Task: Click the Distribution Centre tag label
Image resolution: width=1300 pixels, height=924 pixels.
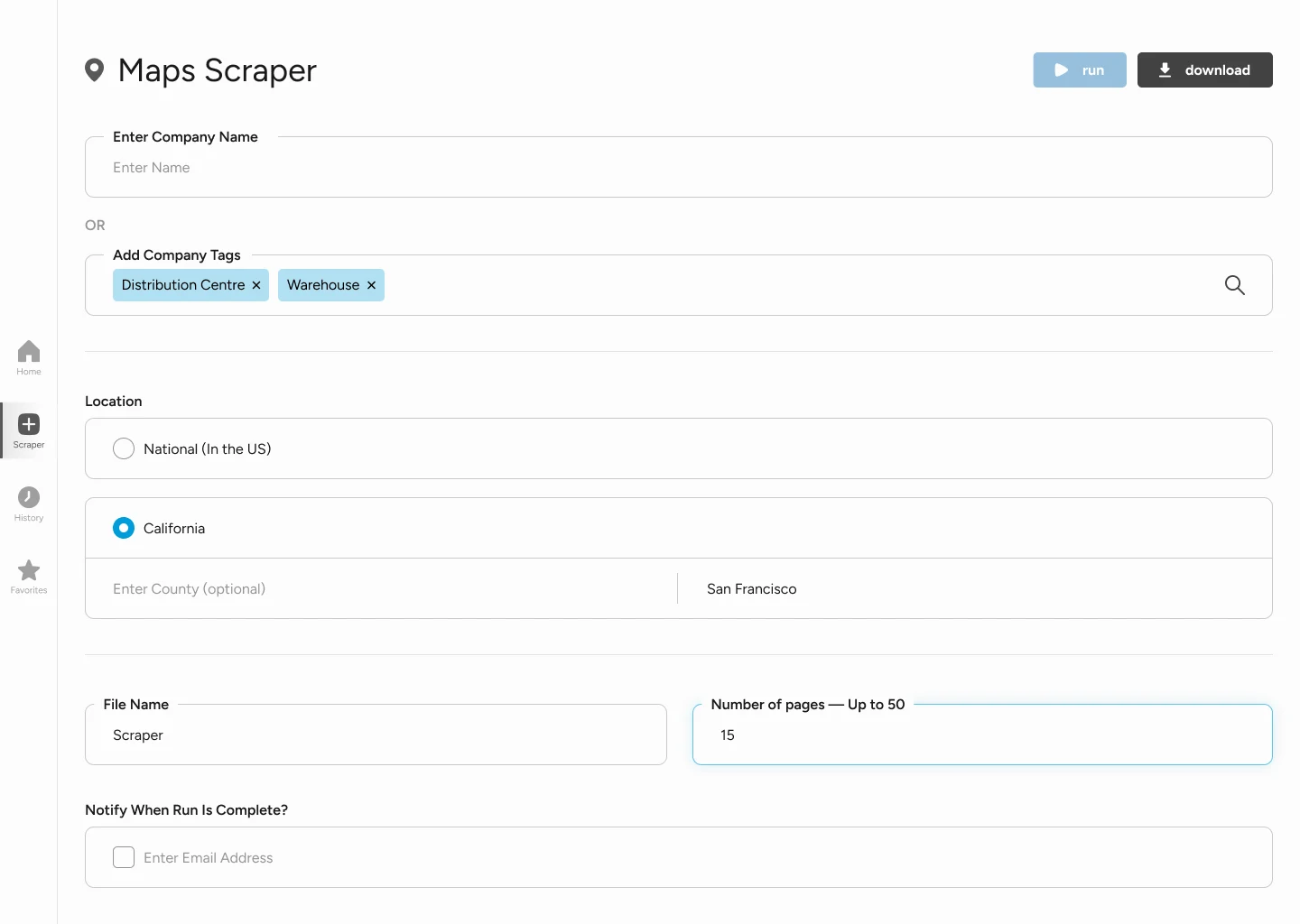Action: click(x=183, y=285)
